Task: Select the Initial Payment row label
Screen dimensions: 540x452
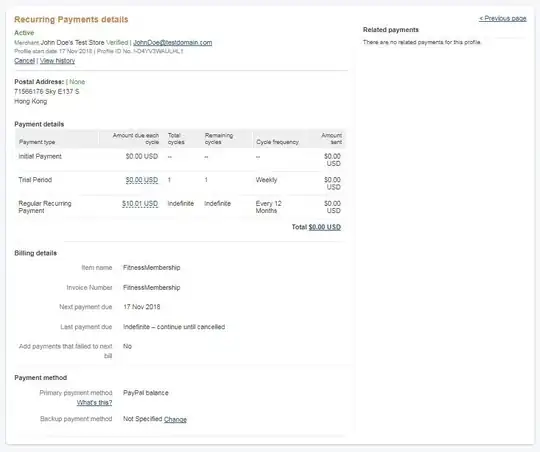Action: tap(40, 156)
